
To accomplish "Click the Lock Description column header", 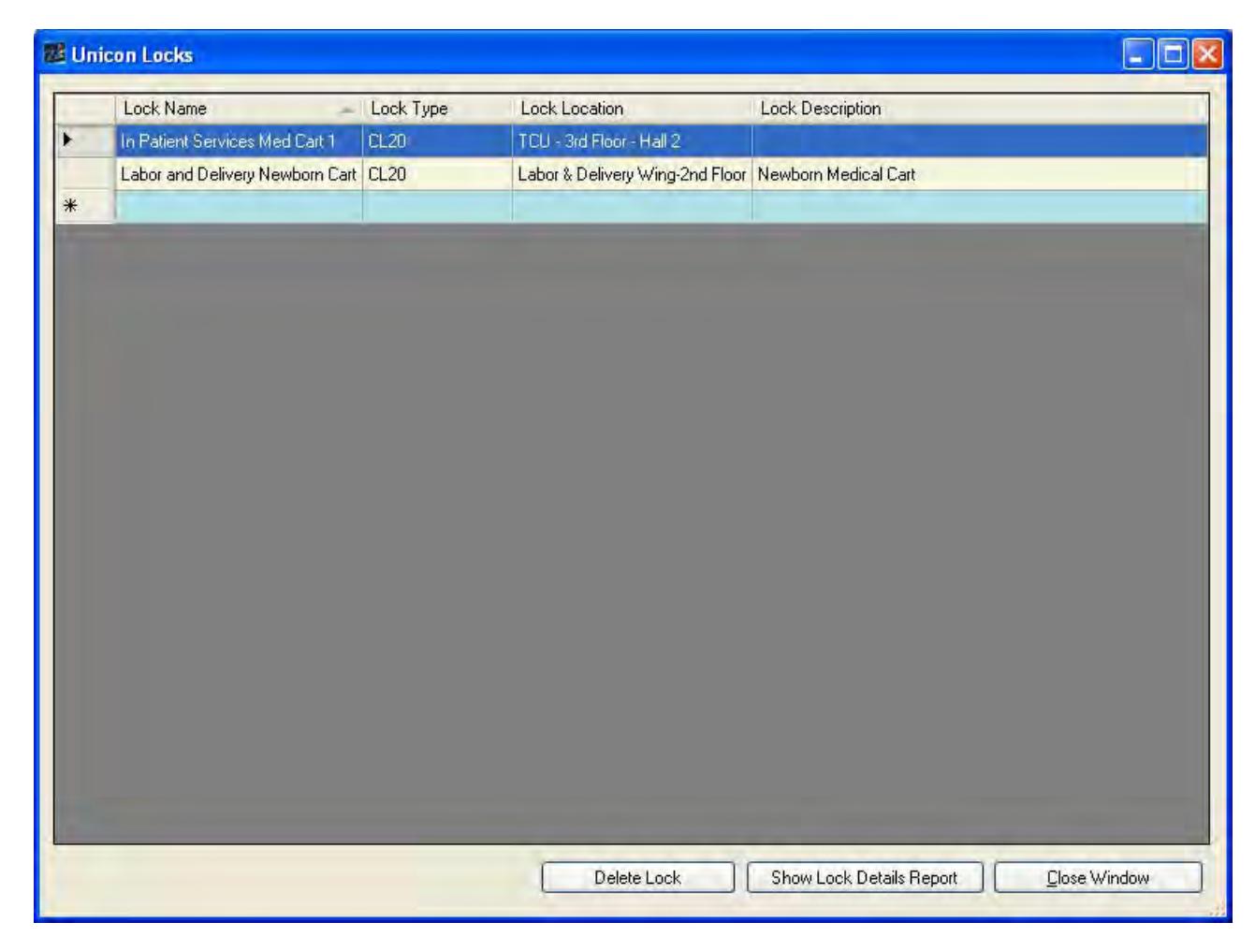I will 980,109.
